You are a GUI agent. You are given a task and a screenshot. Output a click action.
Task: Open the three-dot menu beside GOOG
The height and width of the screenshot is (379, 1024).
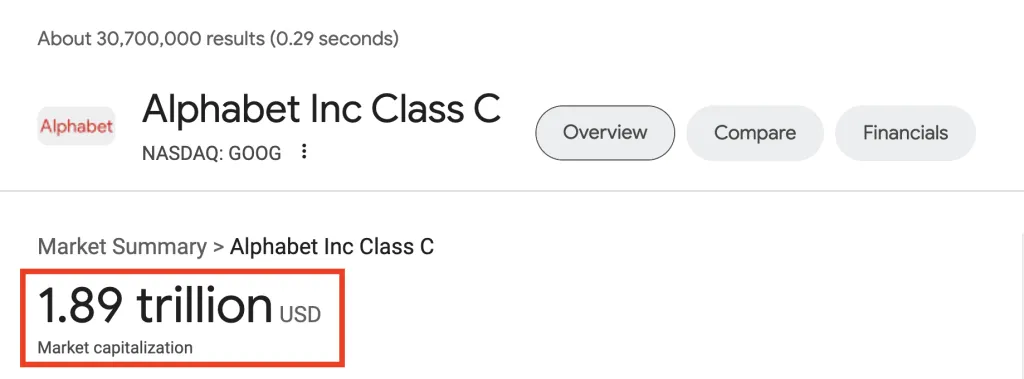click(303, 152)
